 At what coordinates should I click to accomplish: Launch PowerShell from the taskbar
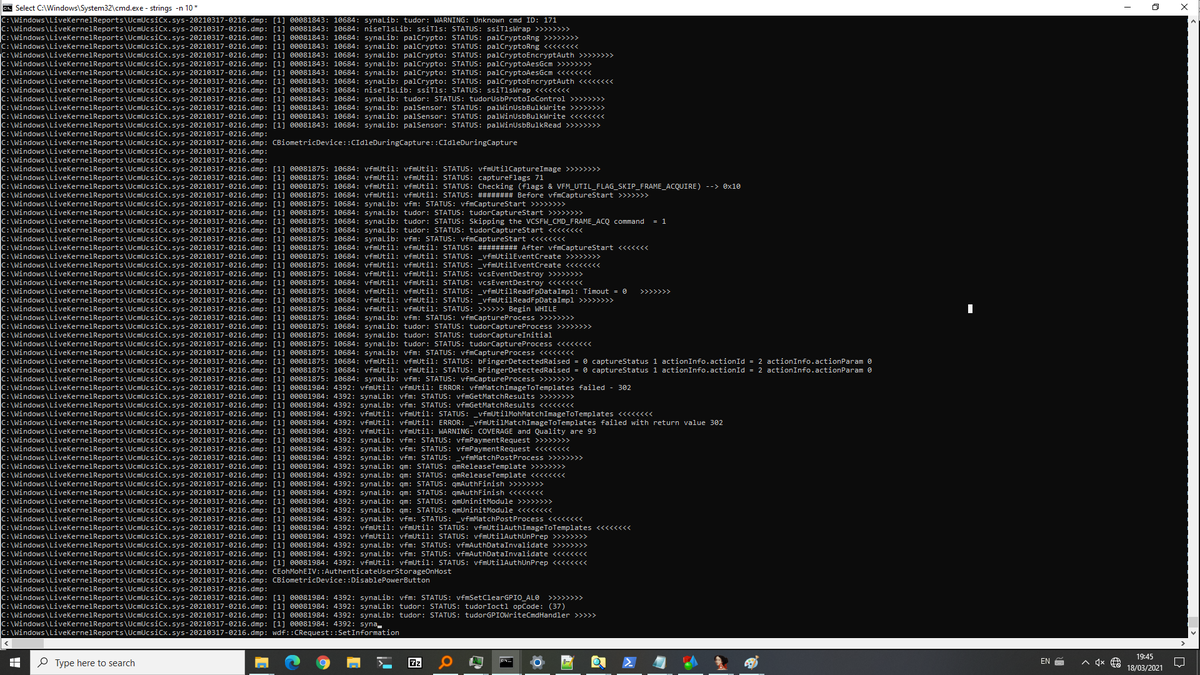(x=628, y=663)
